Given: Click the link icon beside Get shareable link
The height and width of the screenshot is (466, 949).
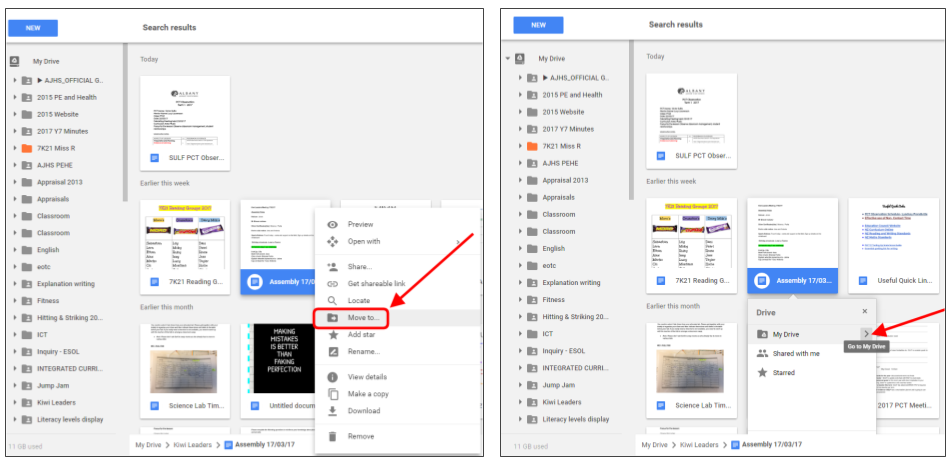Looking at the screenshot, I should pyautogui.click(x=332, y=284).
